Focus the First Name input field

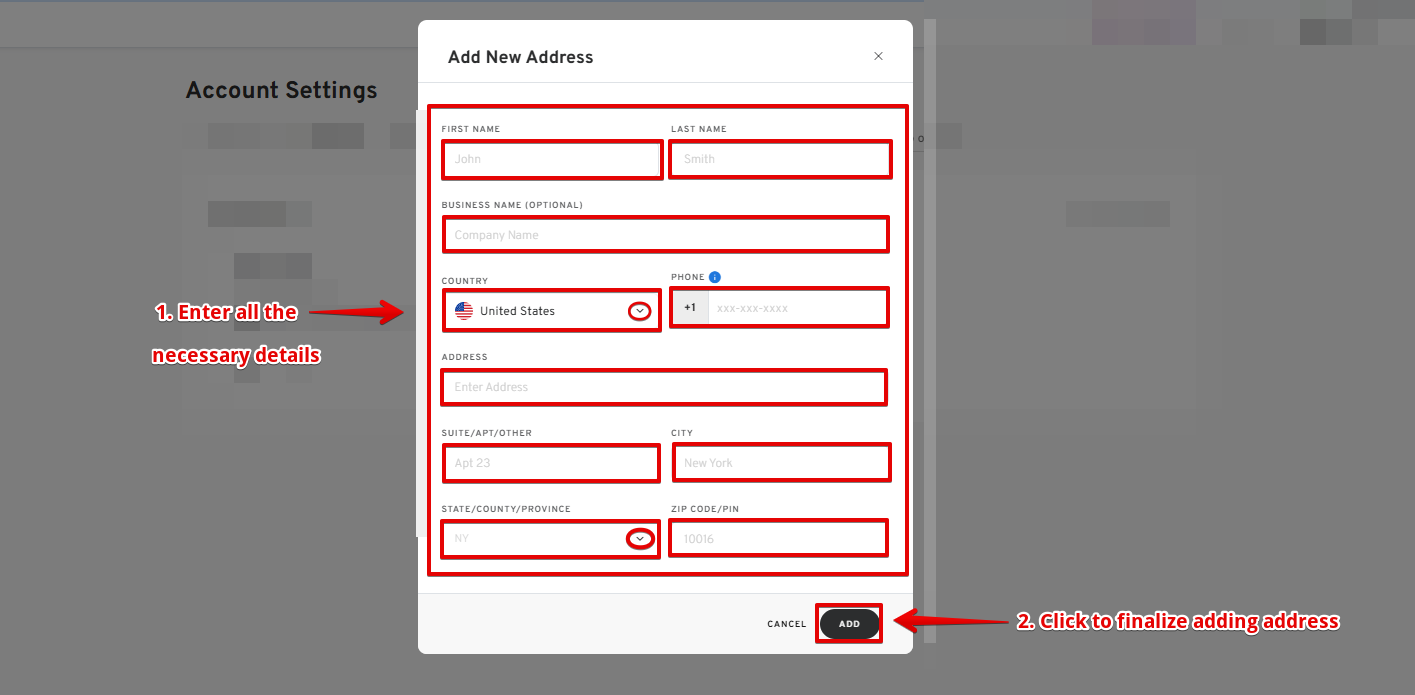(551, 159)
